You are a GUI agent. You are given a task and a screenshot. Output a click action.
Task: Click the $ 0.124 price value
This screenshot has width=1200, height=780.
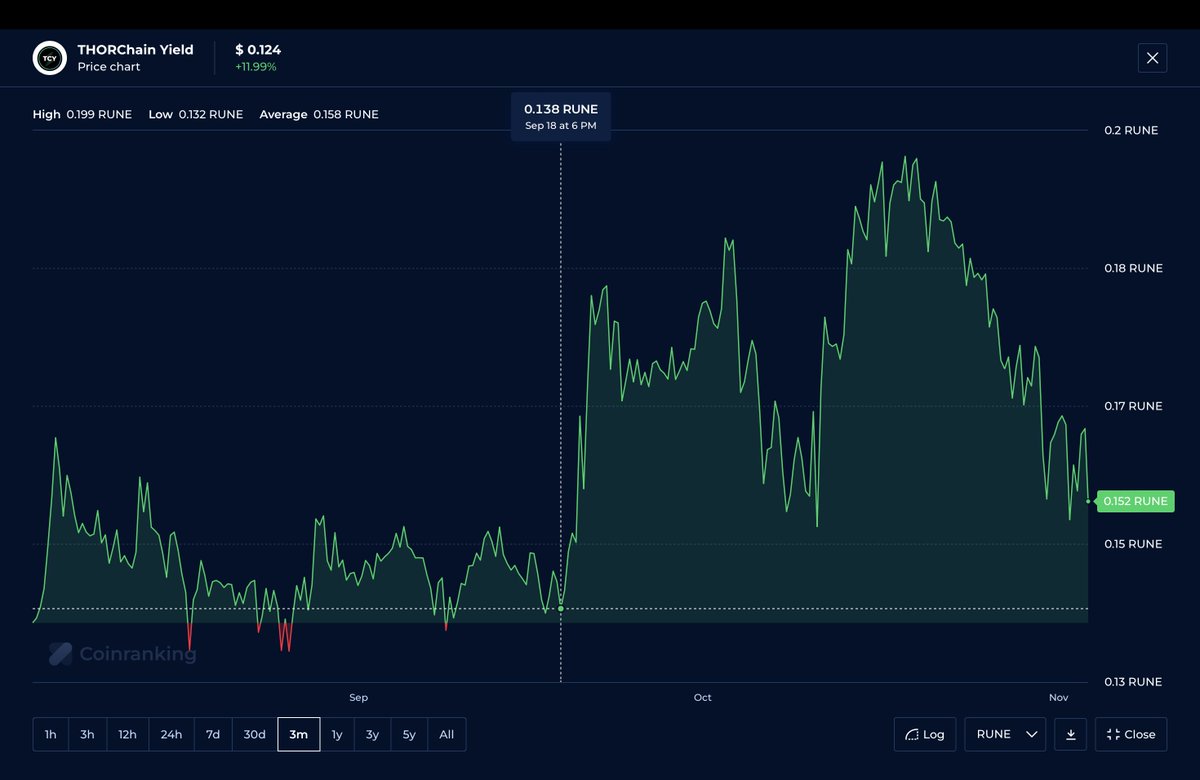(x=258, y=49)
